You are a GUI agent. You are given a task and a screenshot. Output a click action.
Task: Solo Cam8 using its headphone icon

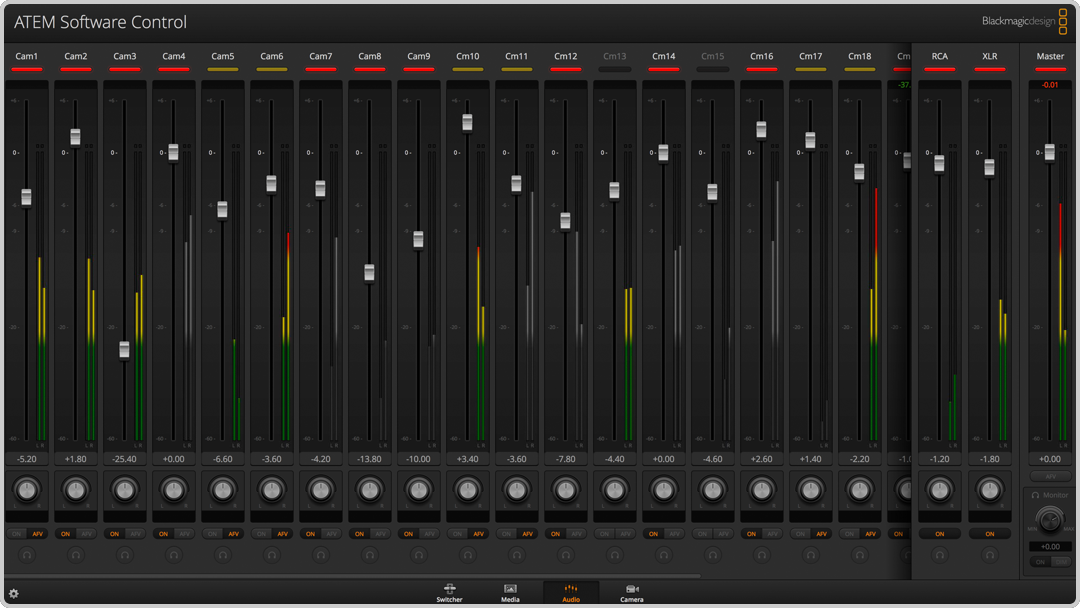point(369,555)
